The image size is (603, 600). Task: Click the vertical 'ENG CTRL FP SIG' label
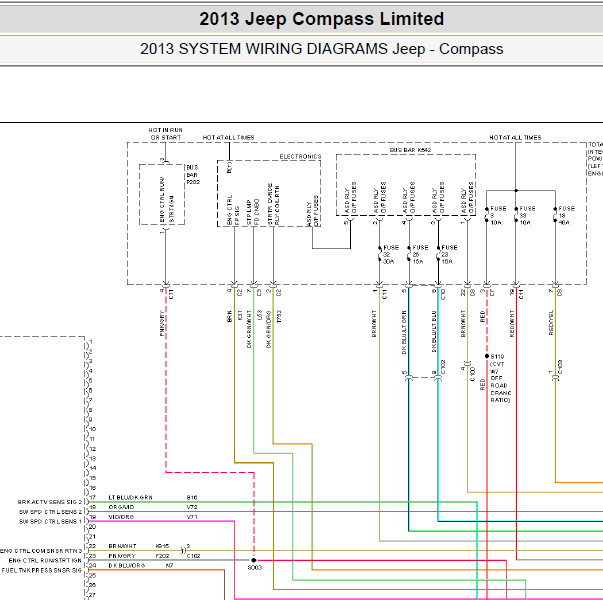(x=233, y=210)
